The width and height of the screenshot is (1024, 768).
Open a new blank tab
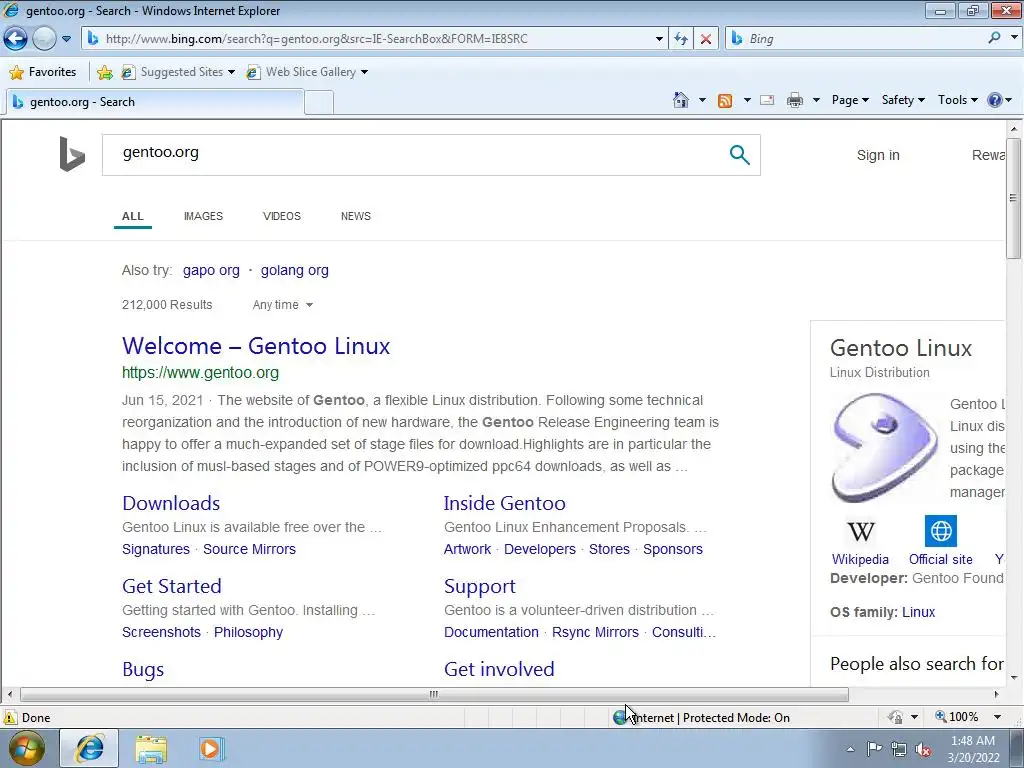319,103
